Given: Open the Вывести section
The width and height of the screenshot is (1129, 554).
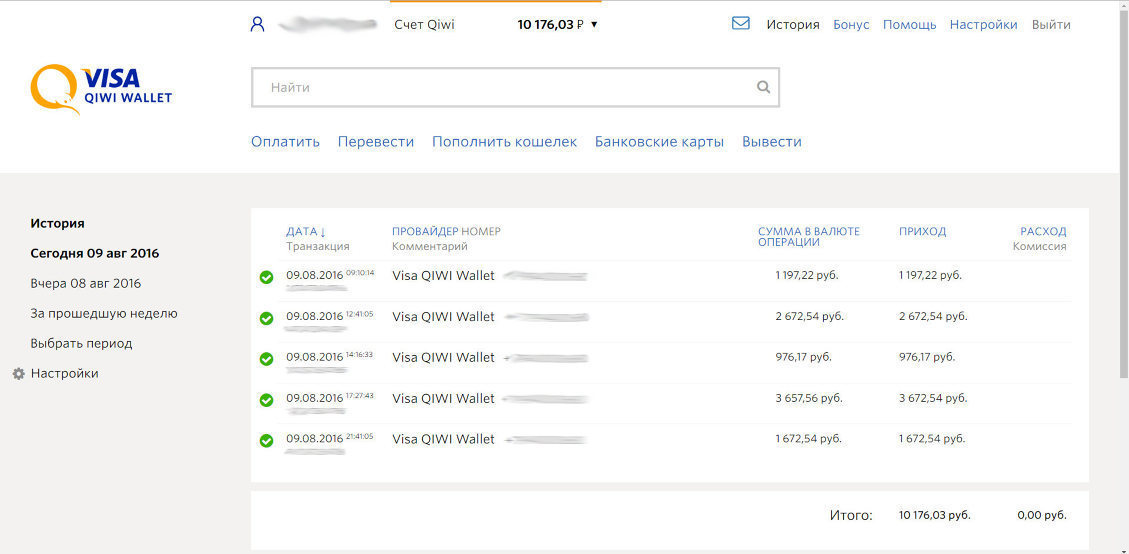Looking at the screenshot, I should coord(772,142).
